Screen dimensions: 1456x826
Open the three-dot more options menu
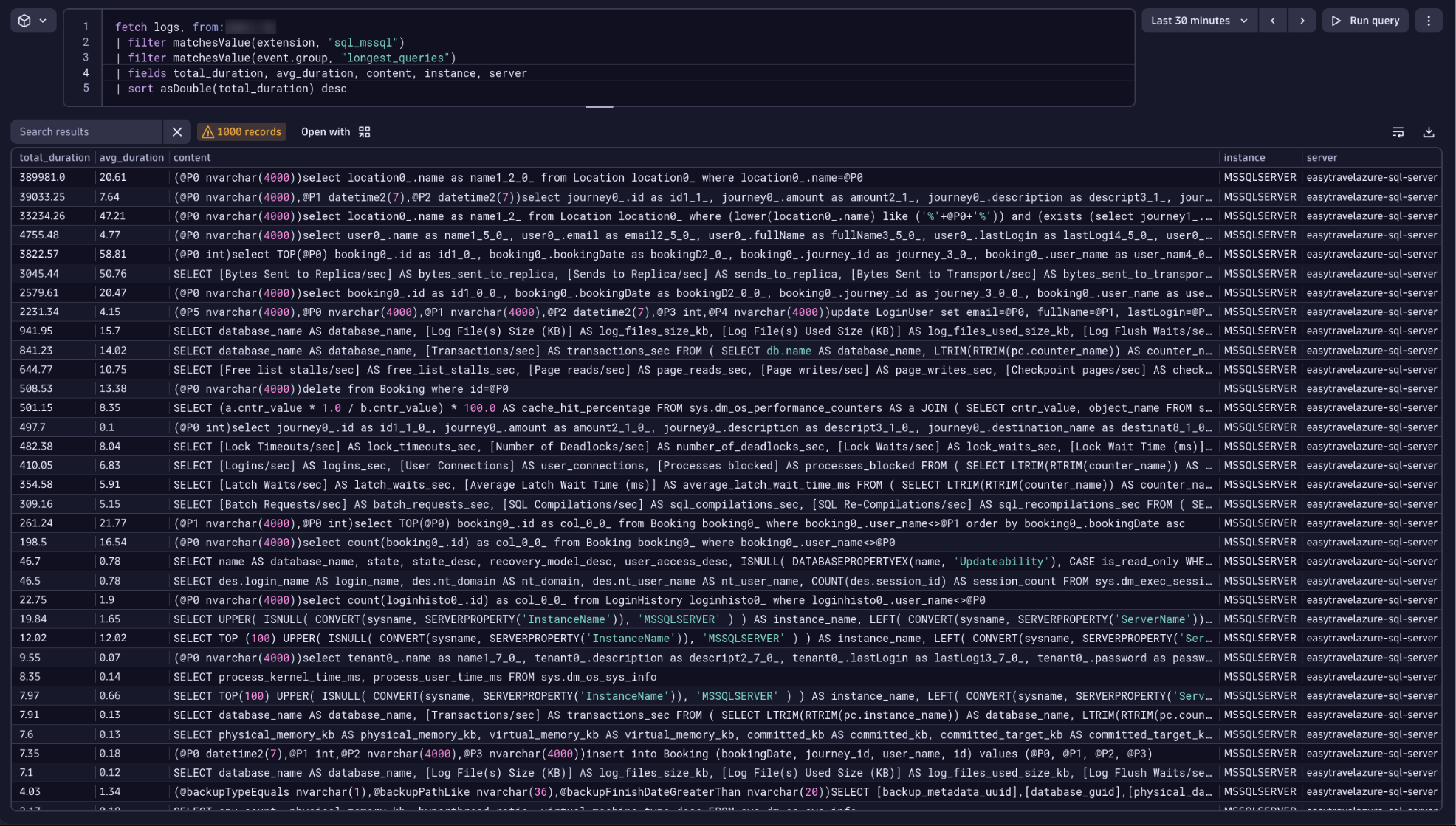[1428, 21]
